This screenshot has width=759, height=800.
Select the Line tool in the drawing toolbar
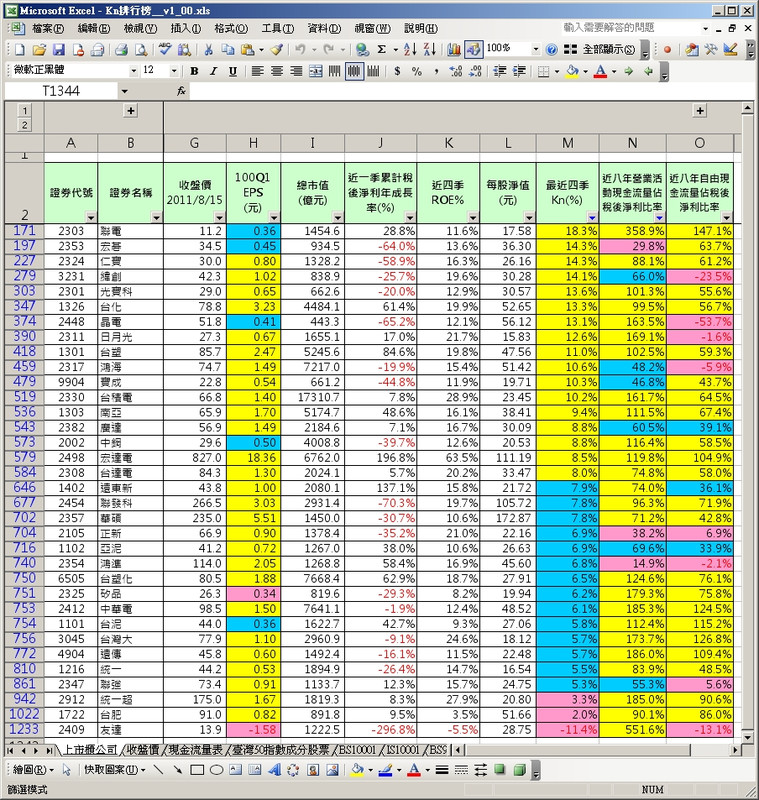click(x=158, y=770)
